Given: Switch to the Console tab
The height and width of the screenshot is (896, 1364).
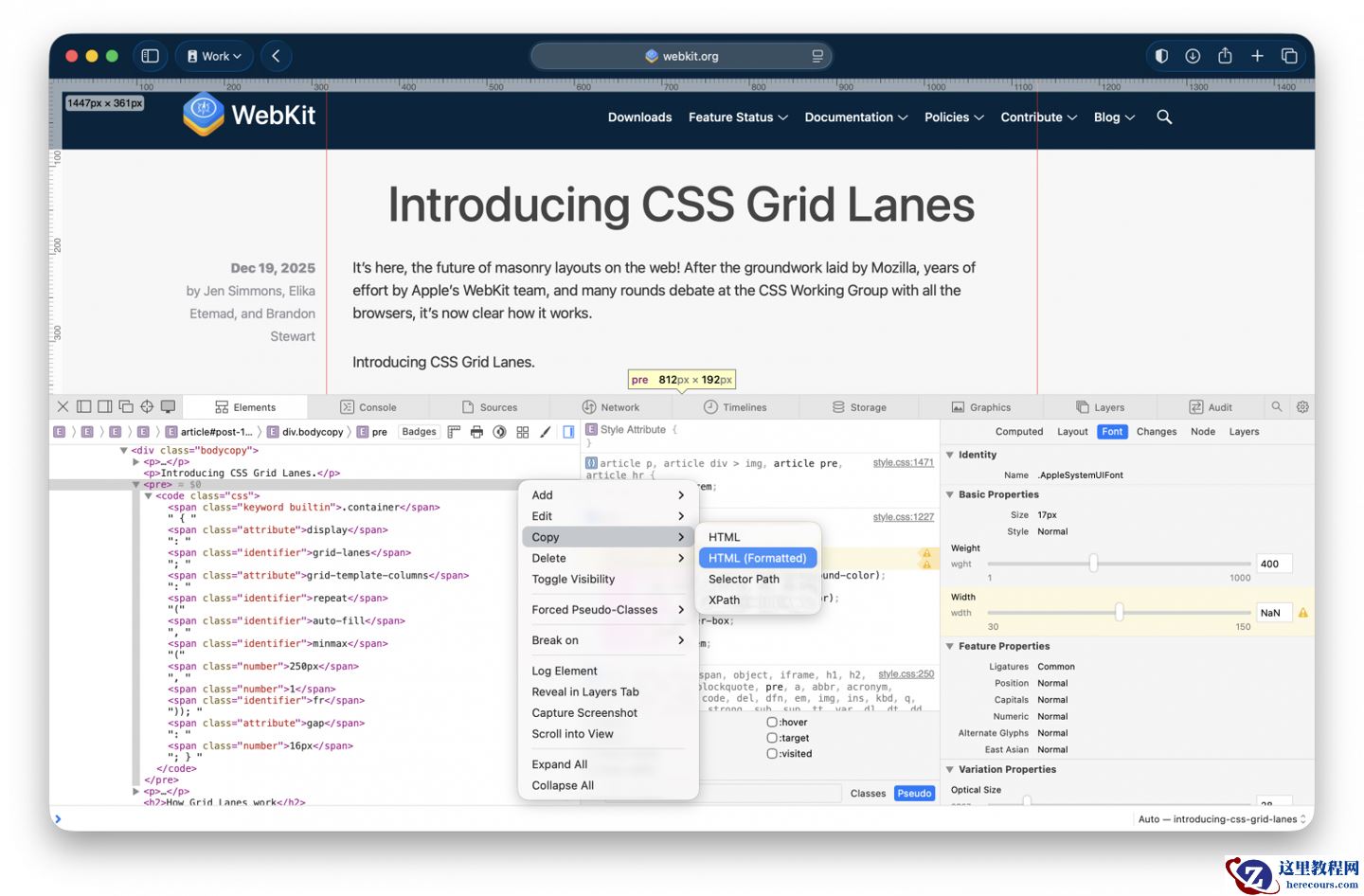Looking at the screenshot, I should pos(368,407).
